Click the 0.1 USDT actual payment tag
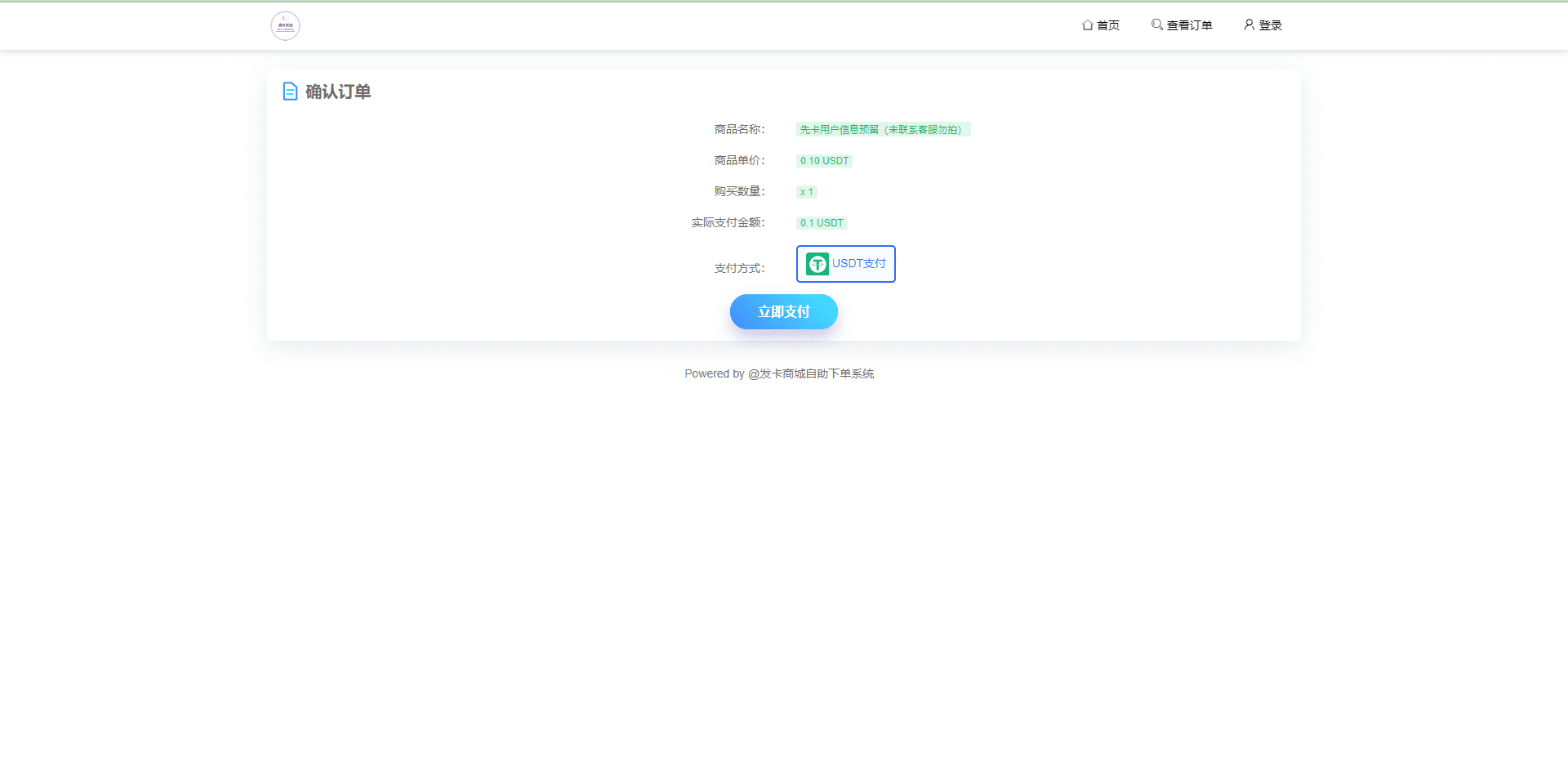The height and width of the screenshot is (760, 1568). (x=822, y=223)
